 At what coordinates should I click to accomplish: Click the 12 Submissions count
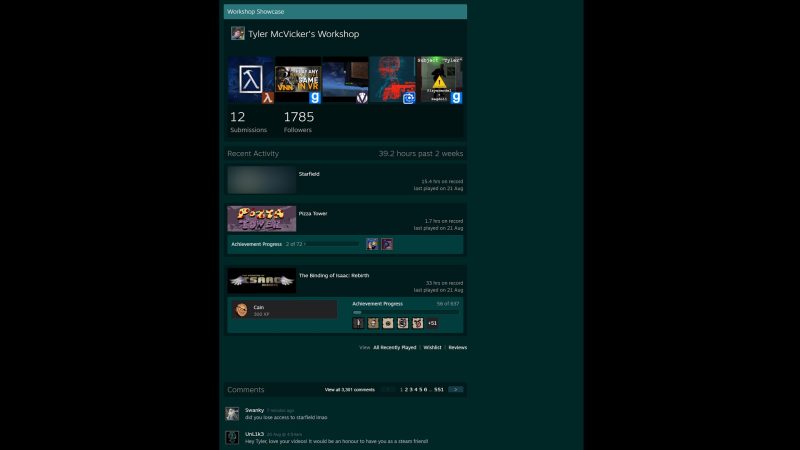click(248, 122)
